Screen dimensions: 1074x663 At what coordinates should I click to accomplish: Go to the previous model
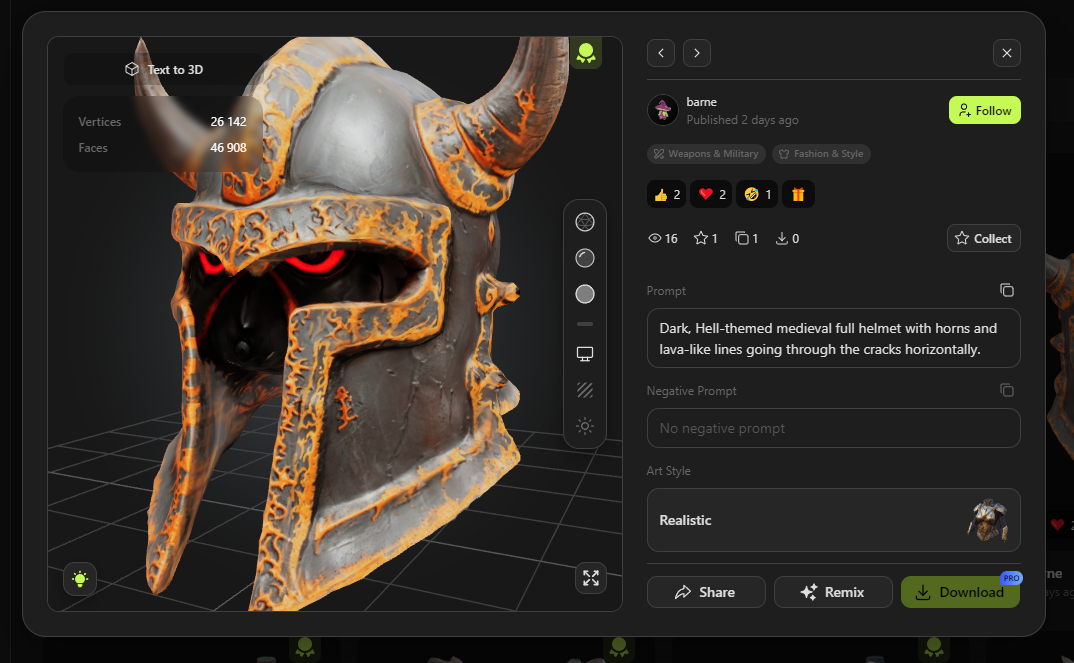pos(661,53)
